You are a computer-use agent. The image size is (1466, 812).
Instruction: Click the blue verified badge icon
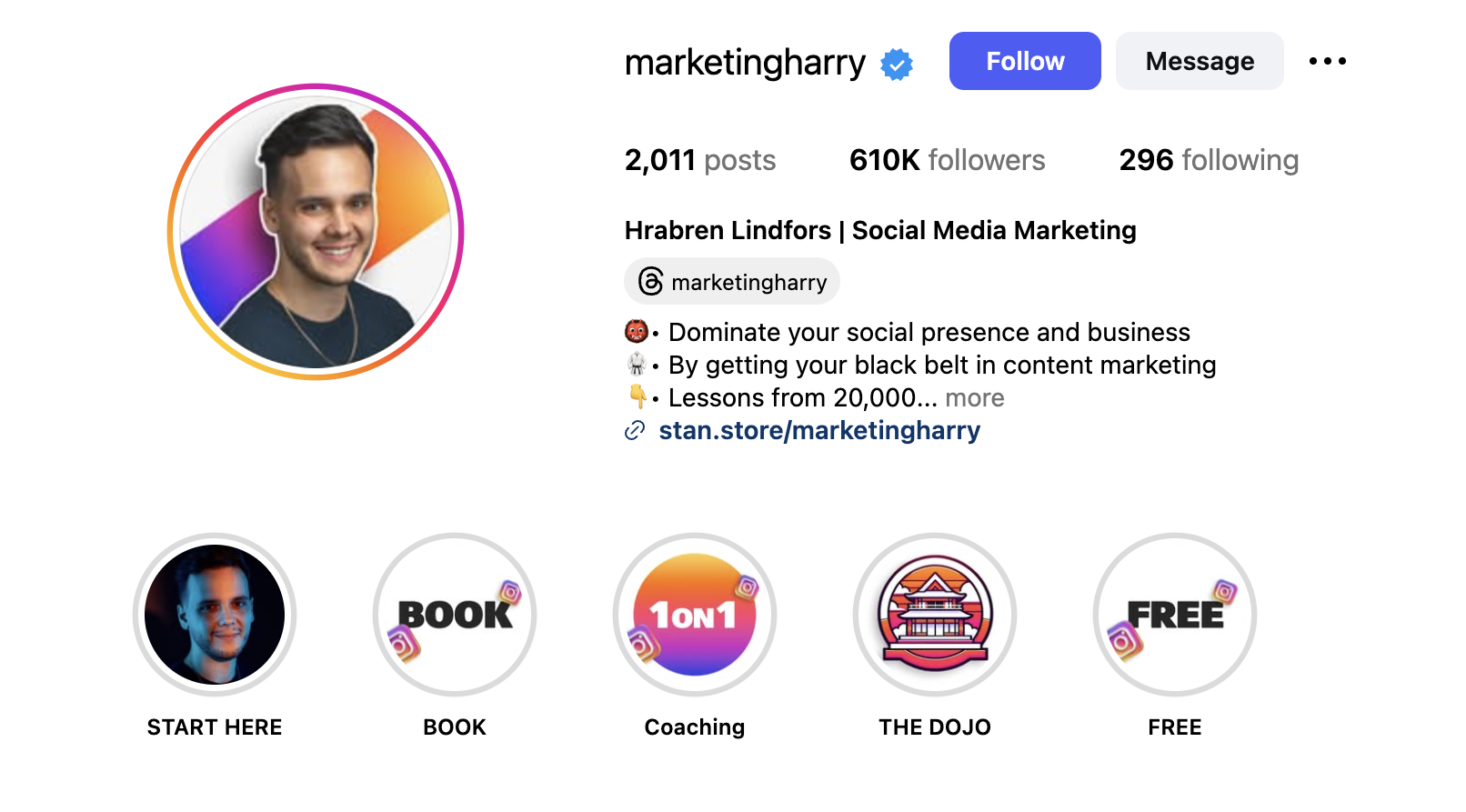[x=897, y=65]
